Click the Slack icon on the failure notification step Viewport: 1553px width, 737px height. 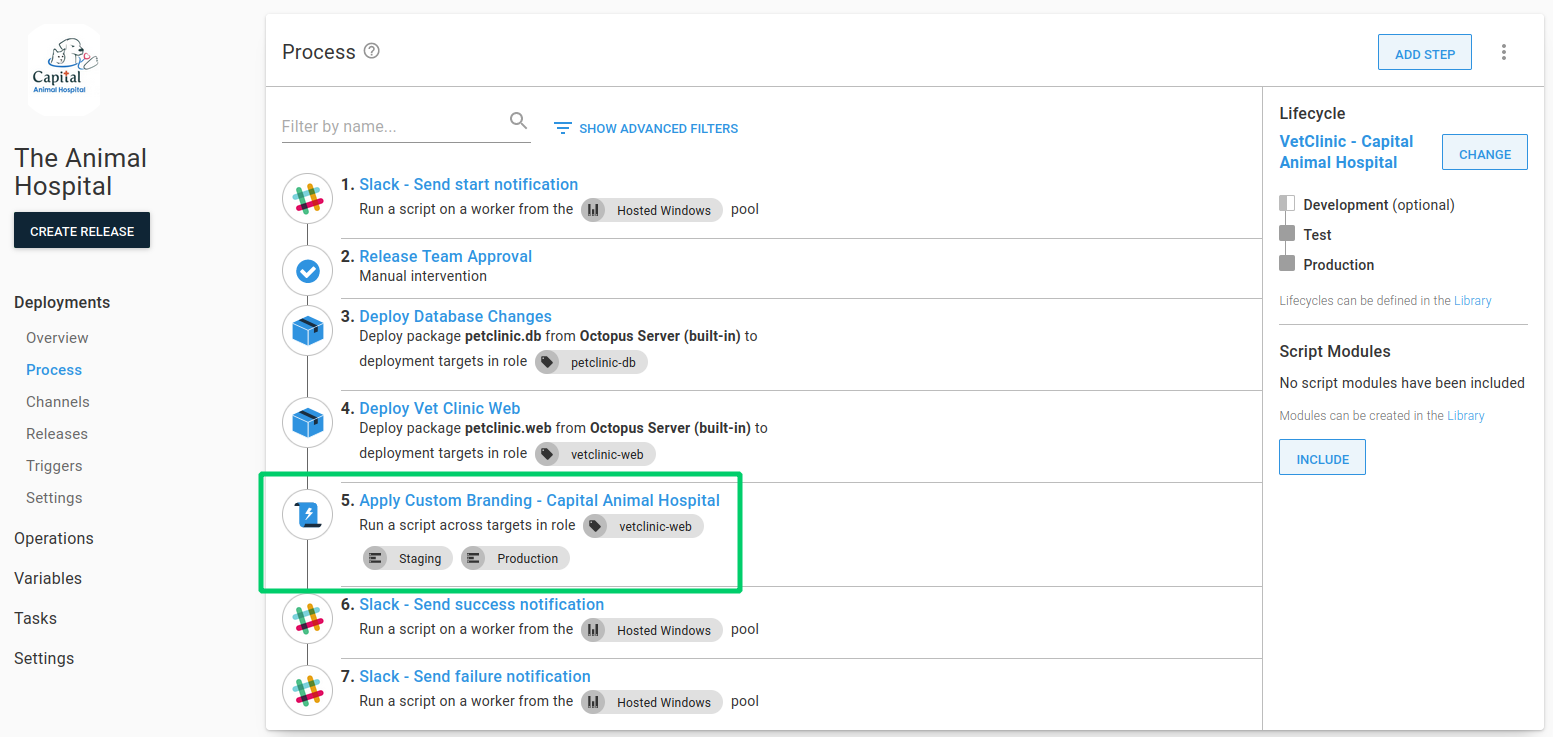[307, 690]
